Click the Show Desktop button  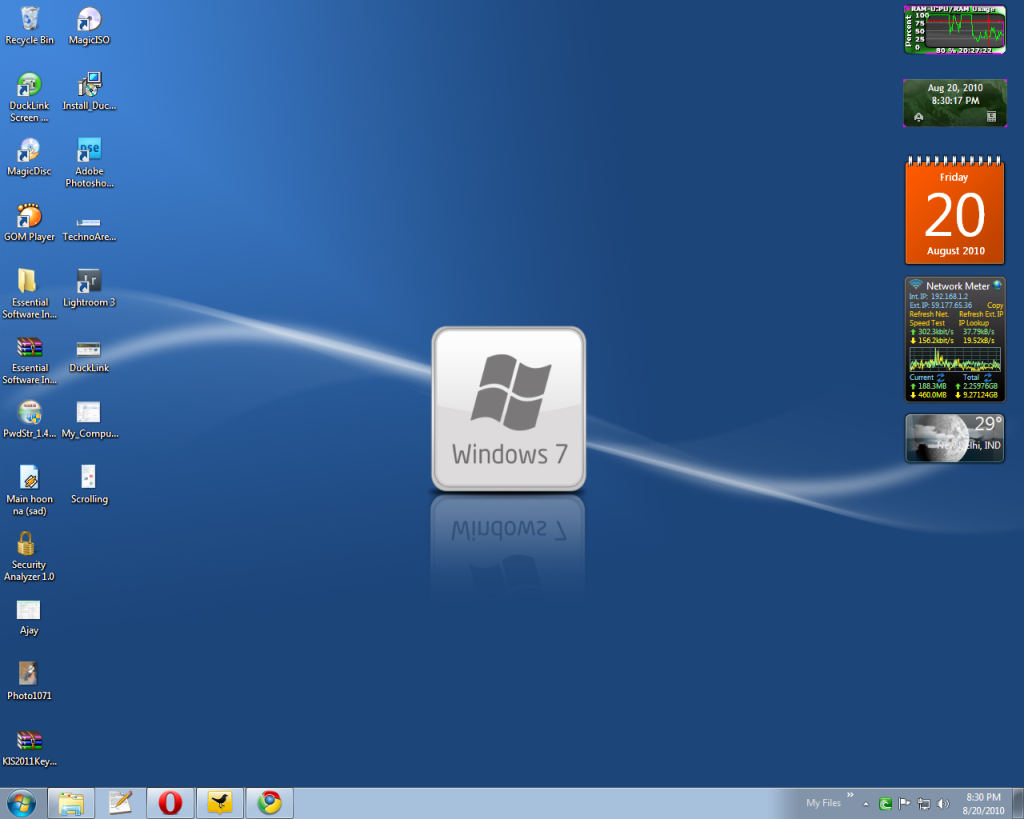click(x=1017, y=803)
